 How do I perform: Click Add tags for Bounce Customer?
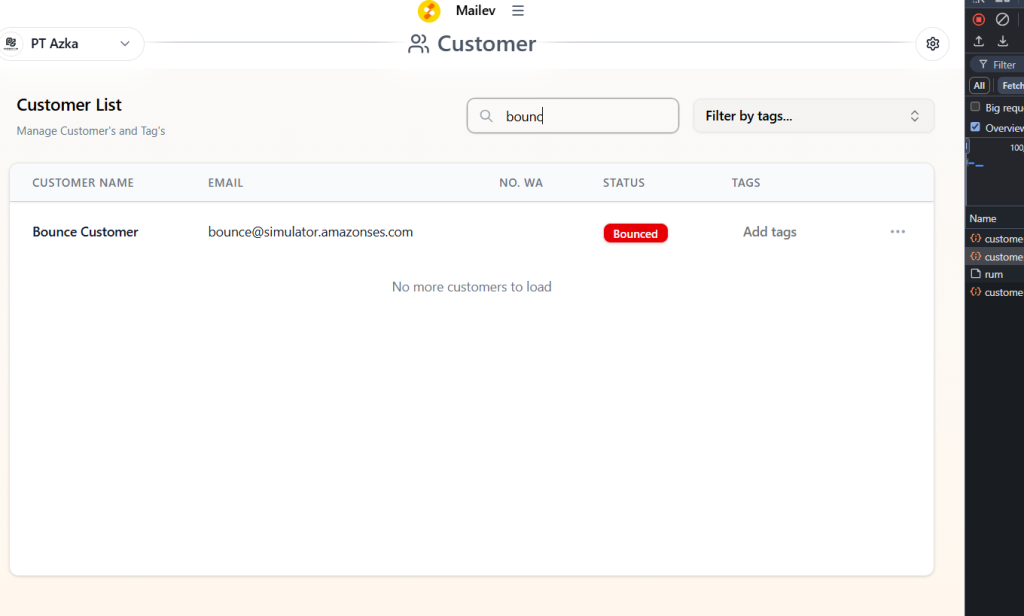click(769, 232)
